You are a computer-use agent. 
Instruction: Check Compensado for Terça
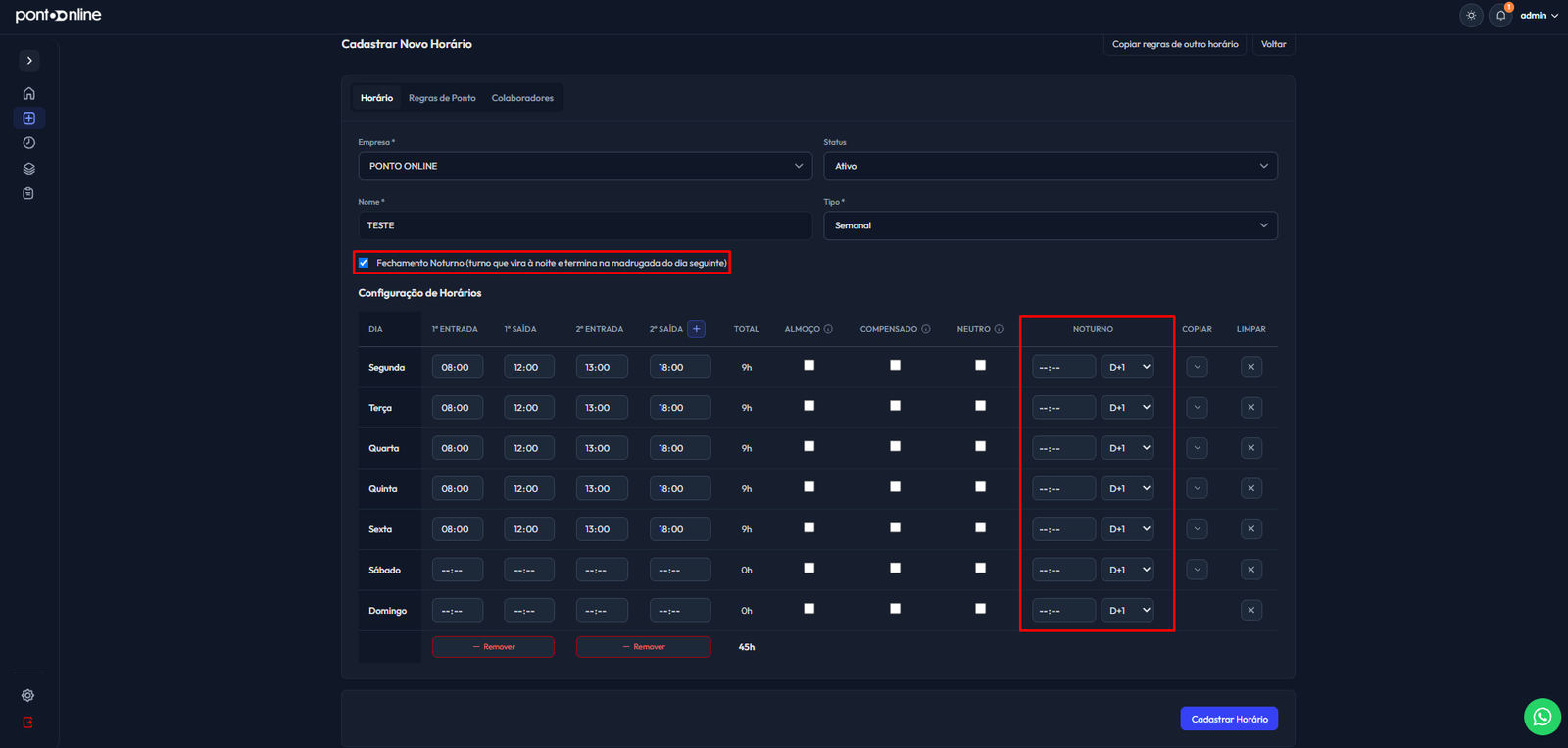pos(895,406)
